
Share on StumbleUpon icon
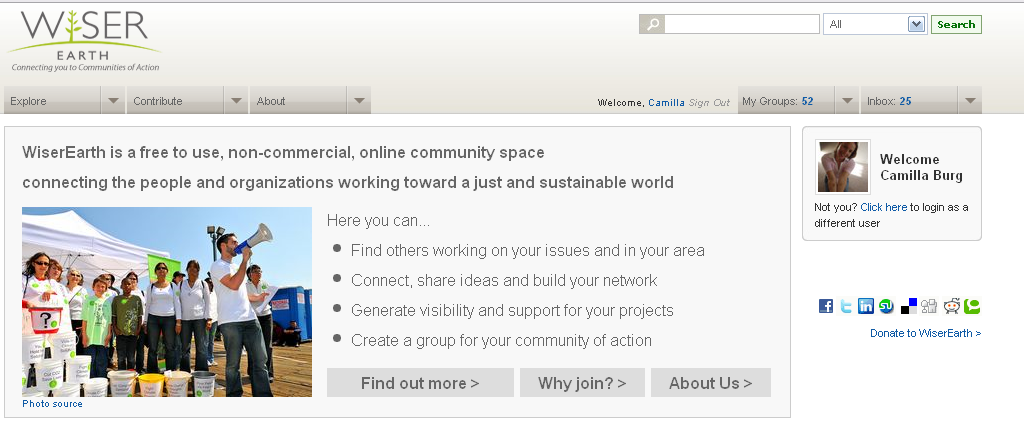pyautogui.click(x=886, y=306)
